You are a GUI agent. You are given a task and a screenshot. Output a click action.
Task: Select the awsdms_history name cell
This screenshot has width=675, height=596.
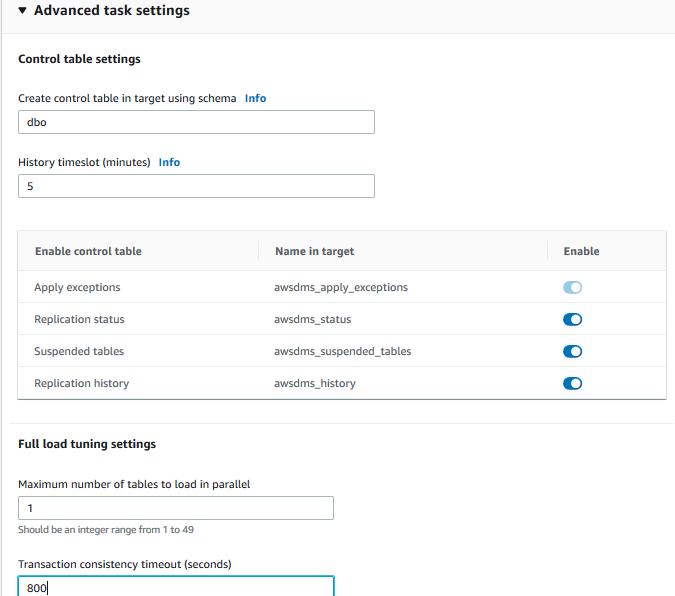pos(315,383)
